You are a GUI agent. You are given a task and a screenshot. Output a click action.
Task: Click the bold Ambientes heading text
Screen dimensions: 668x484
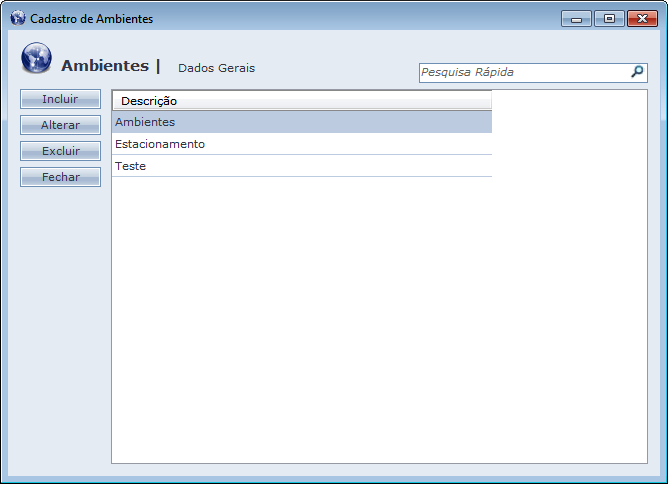coord(104,66)
